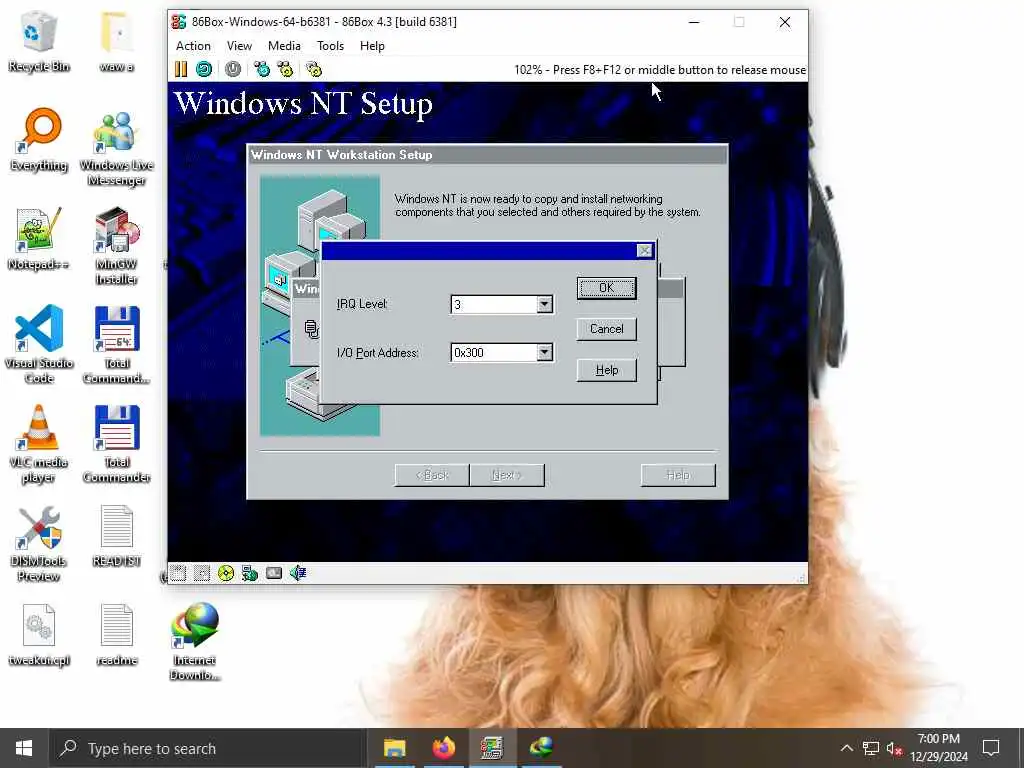Click the taskbar search box
The height and width of the screenshot is (768, 1024).
(x=208, y=748)
